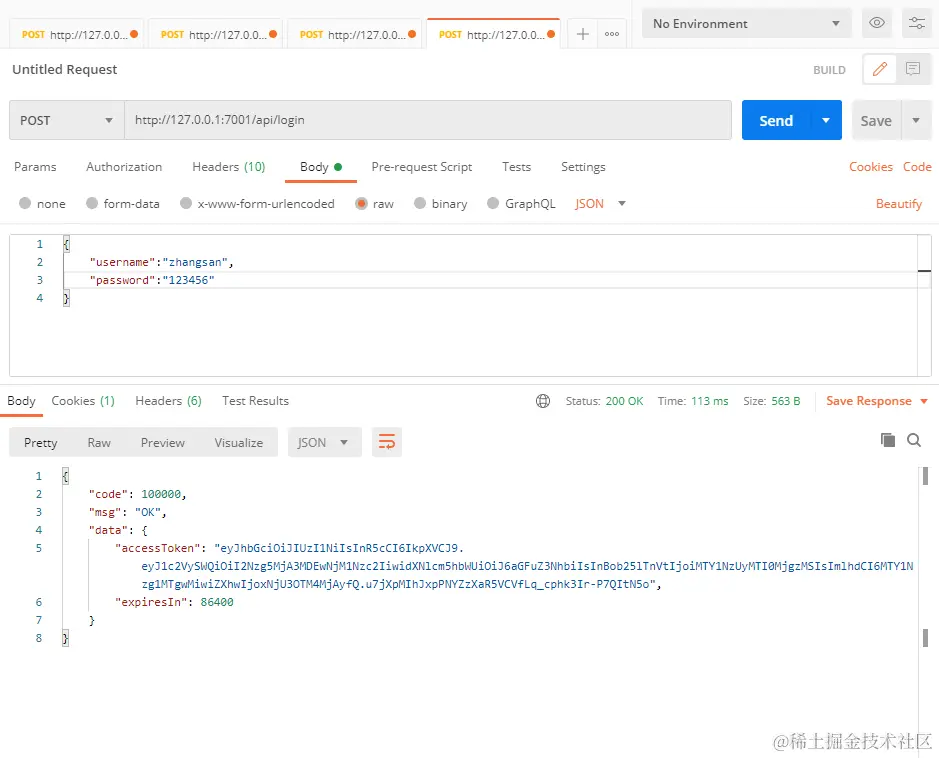Click the "username":"zhangsan" line

(x=161, y=262)
